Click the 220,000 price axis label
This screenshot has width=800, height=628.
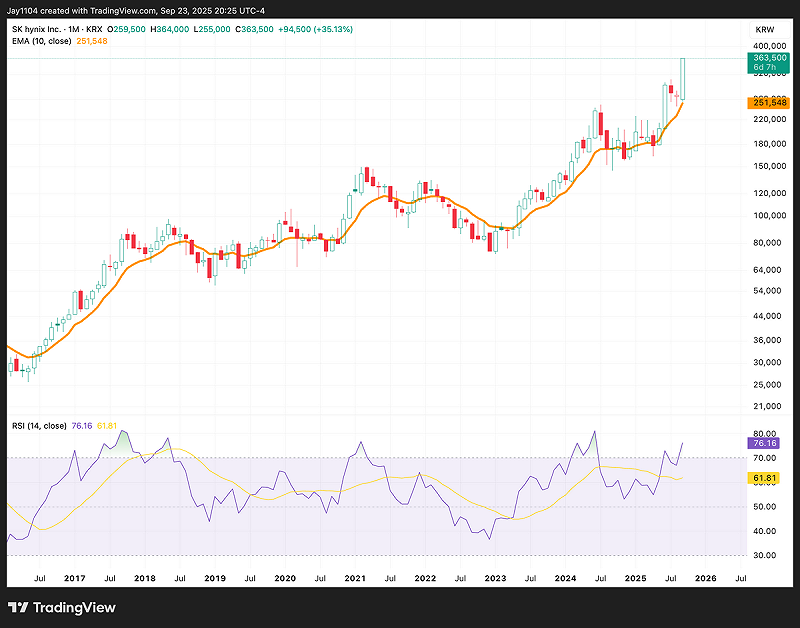click(769, 119)
